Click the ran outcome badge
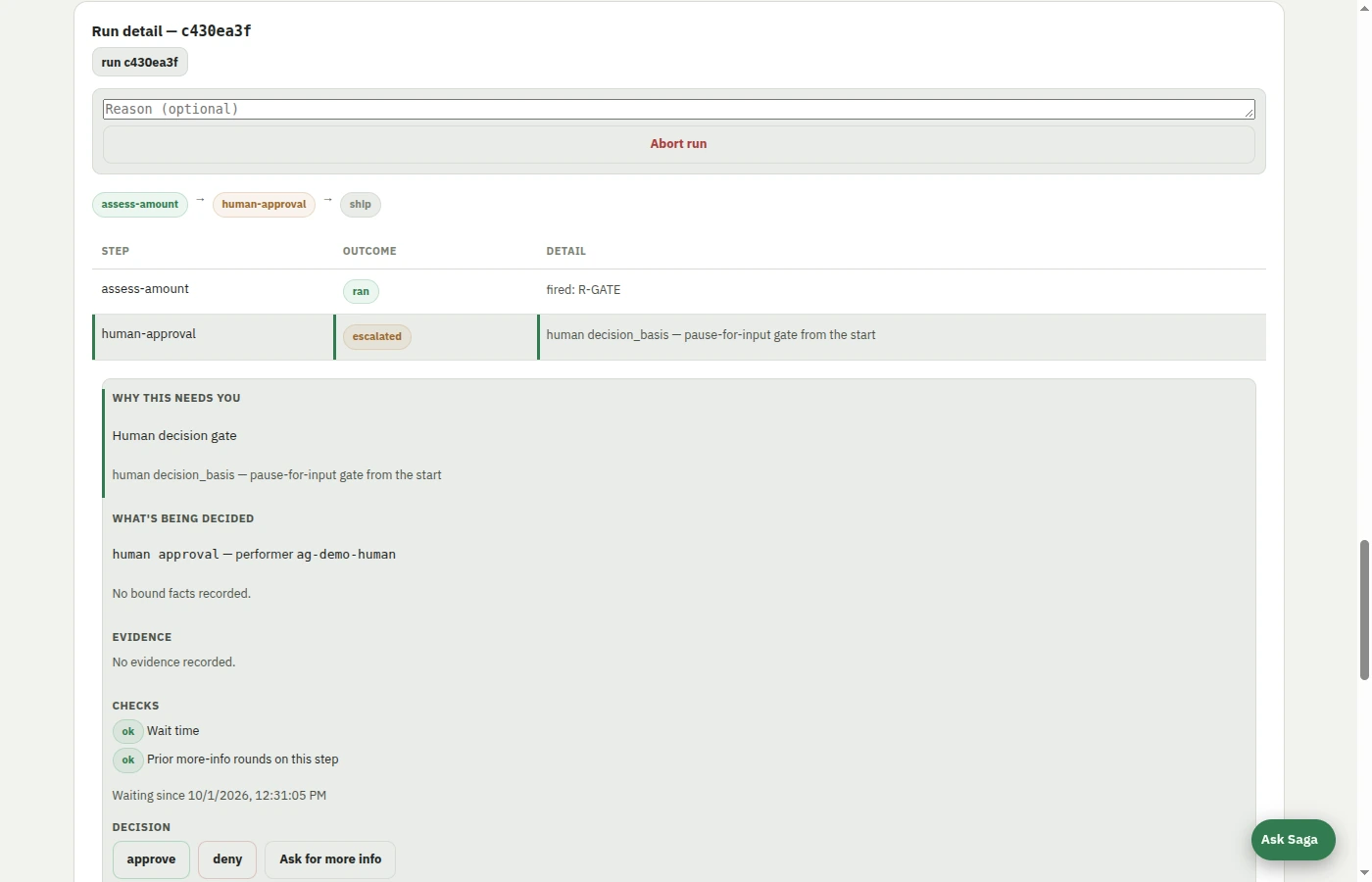Image resolution: width=1372 pixels, height=882 pixels. 361,291
